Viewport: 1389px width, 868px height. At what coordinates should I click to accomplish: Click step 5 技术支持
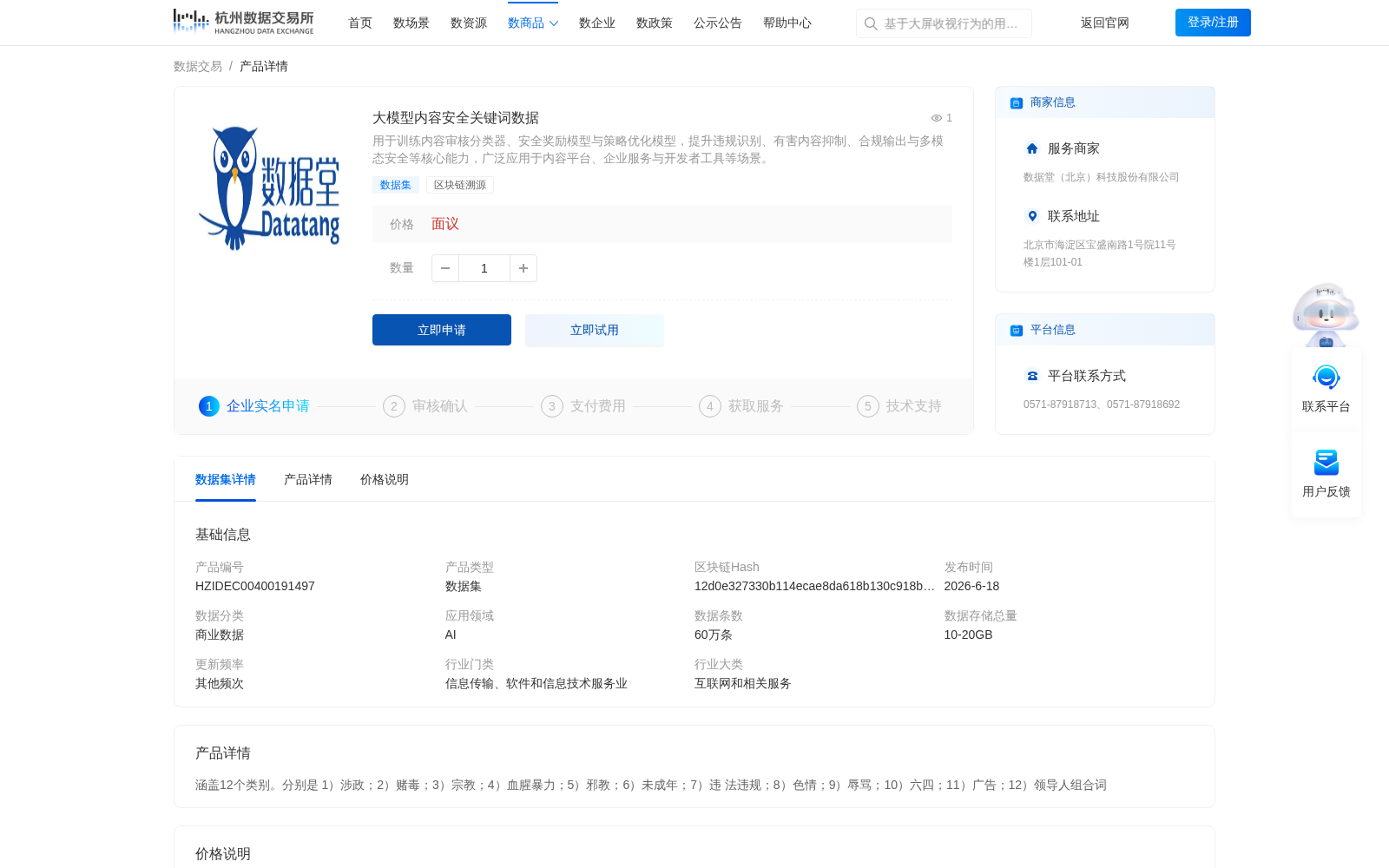899,406
